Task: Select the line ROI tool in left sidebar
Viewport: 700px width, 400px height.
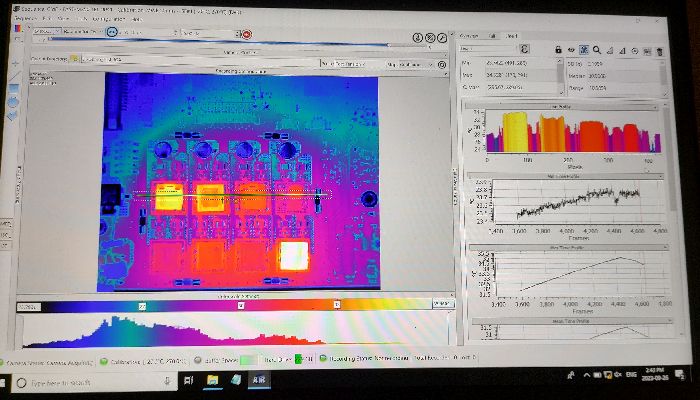Action: click(13, 76)
